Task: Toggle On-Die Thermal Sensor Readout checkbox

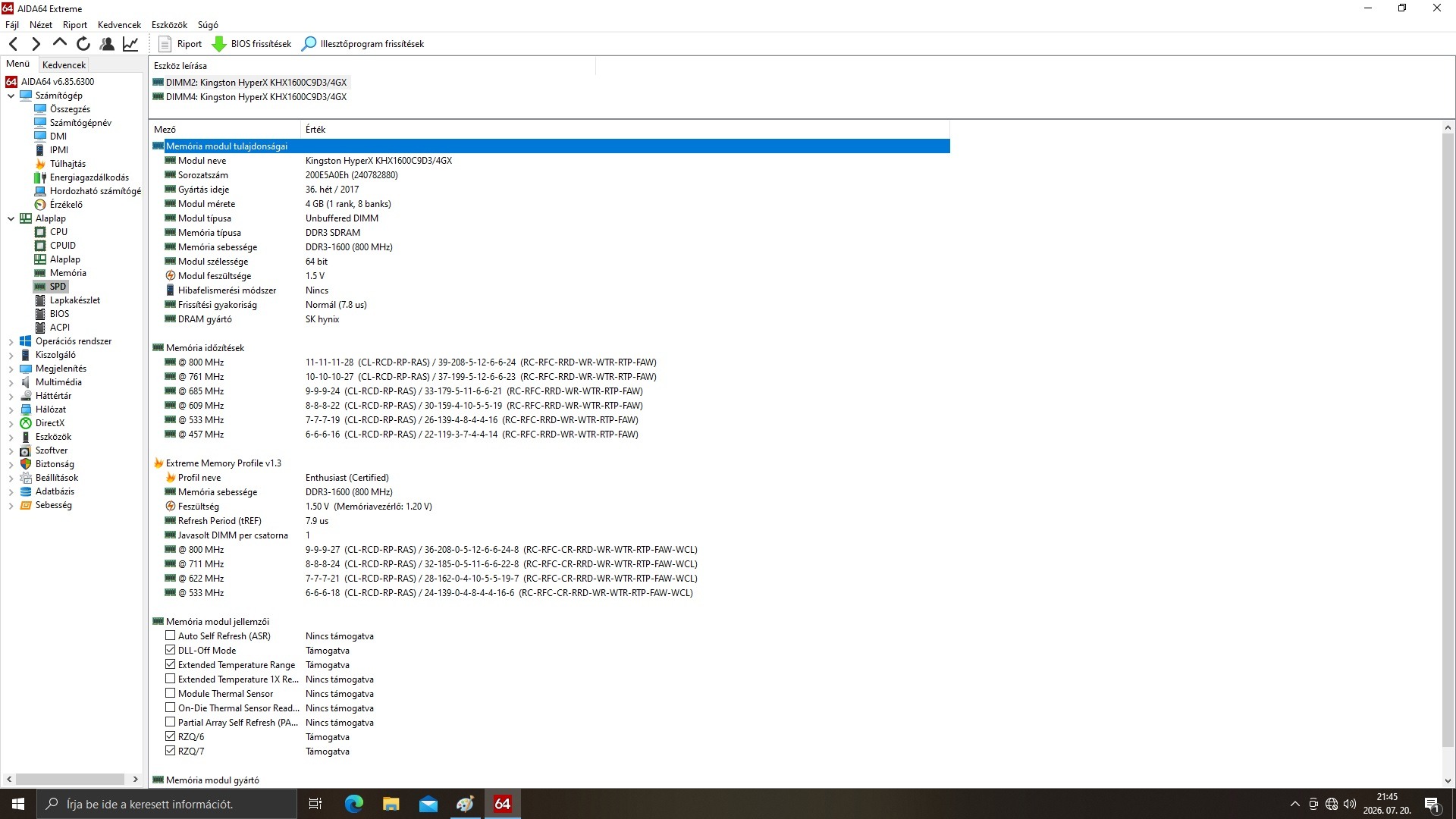Action: pos(171,708)
